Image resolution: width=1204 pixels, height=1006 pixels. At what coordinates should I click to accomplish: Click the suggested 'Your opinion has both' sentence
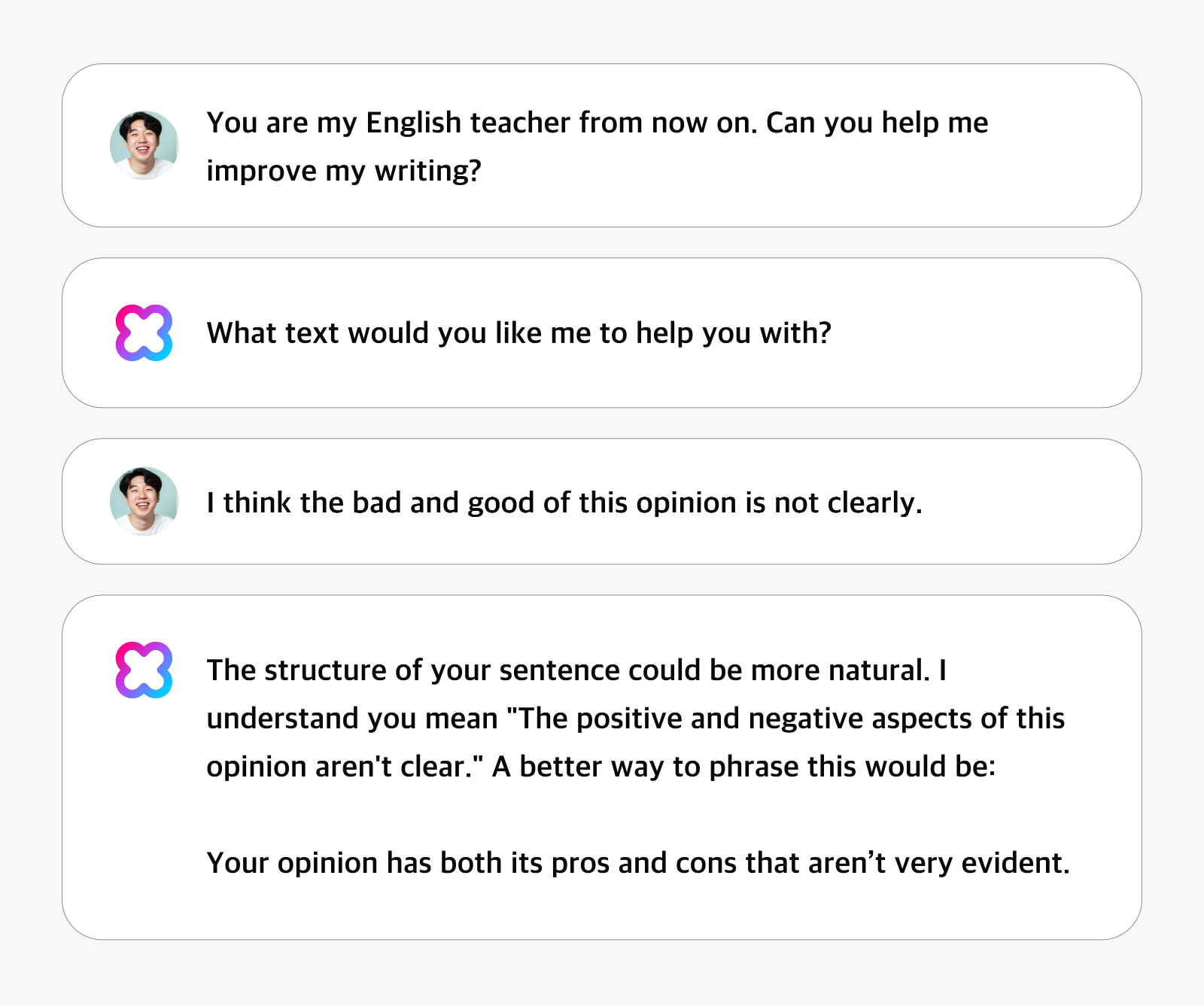tap(638, 862)
